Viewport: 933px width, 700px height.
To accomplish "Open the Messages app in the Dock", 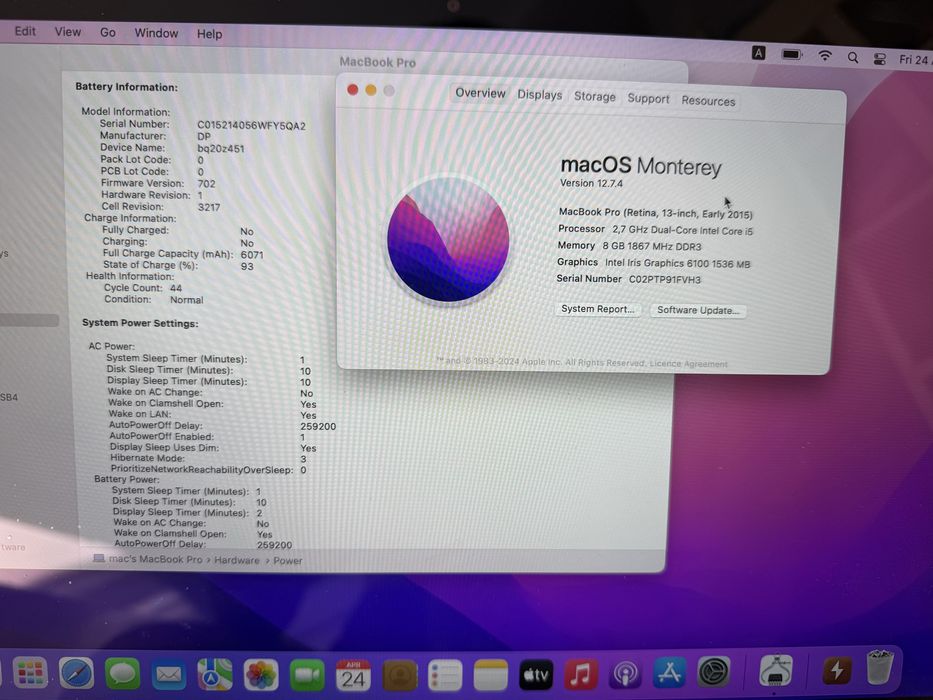I will tap(123, 674).
